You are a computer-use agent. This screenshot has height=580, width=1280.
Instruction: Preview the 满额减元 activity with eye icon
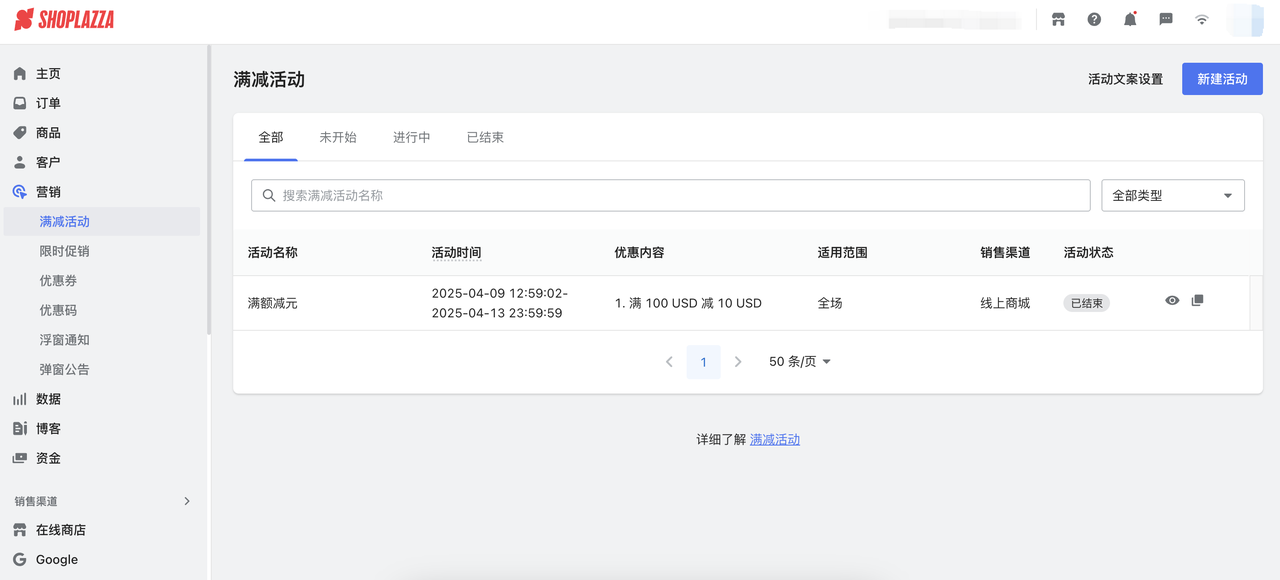[x=1171, y=299]
